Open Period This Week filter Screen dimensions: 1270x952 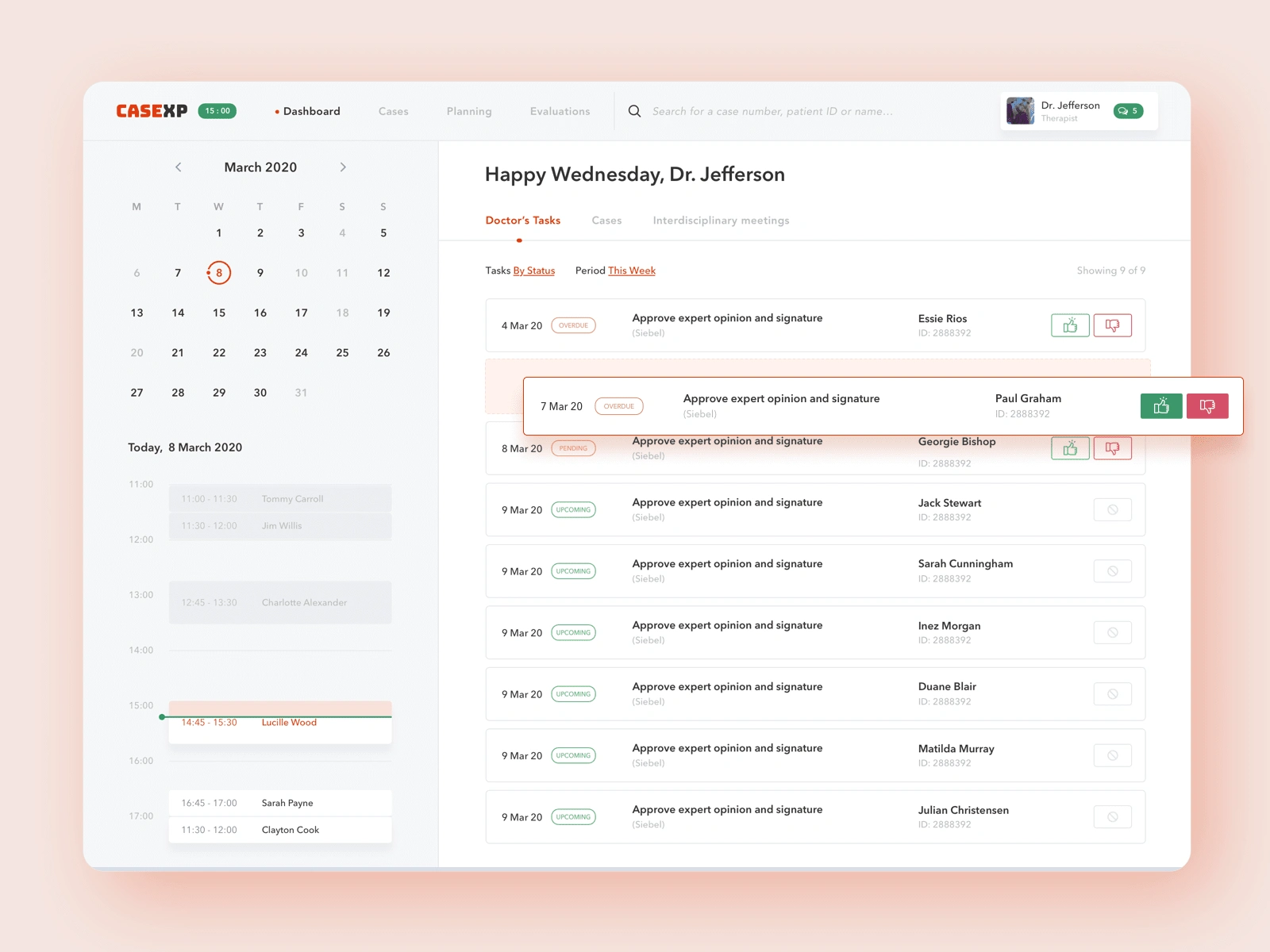[x=632, y=271]
